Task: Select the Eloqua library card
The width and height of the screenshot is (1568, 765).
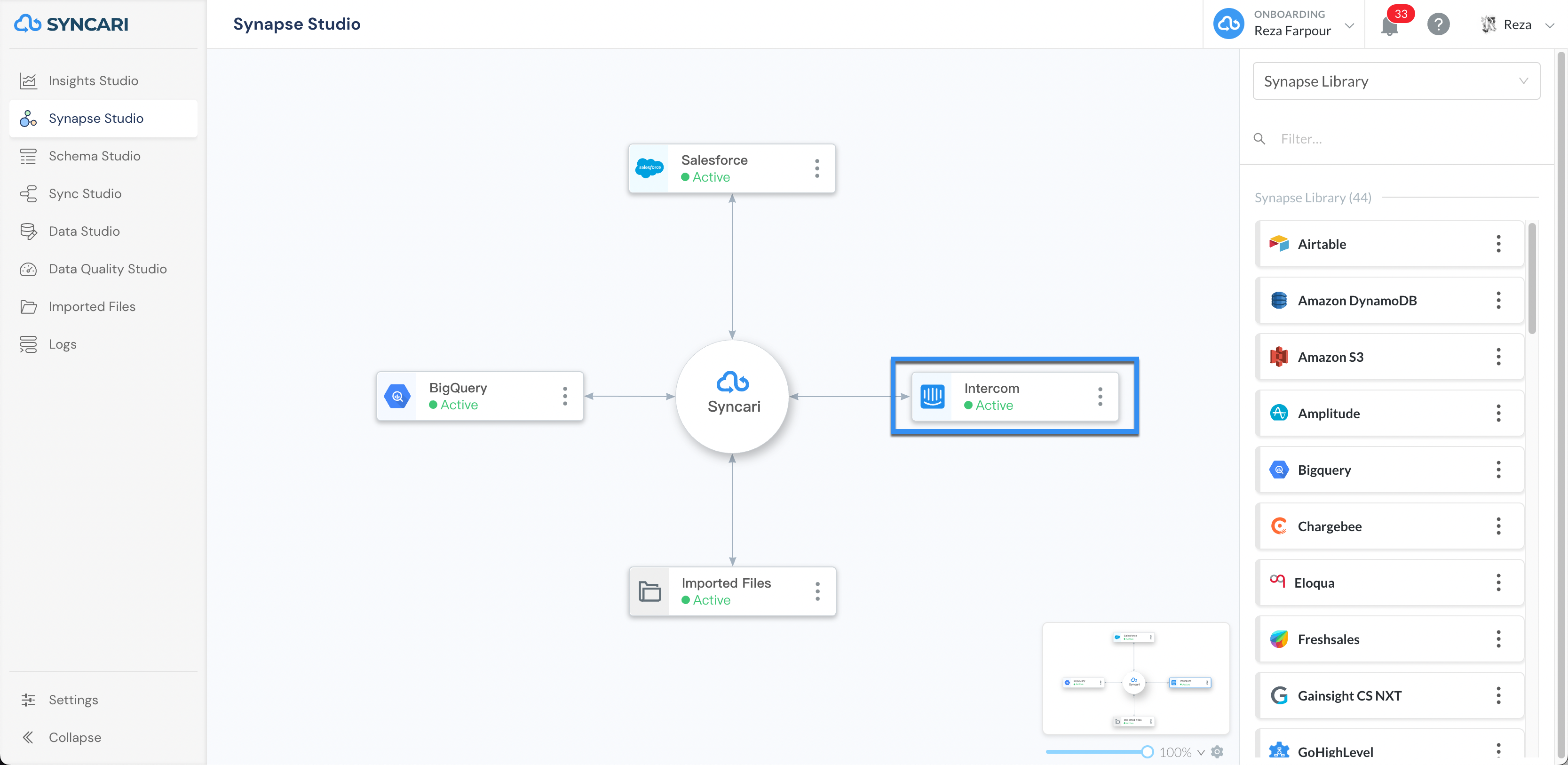Action: click(x=1390, y=583)
